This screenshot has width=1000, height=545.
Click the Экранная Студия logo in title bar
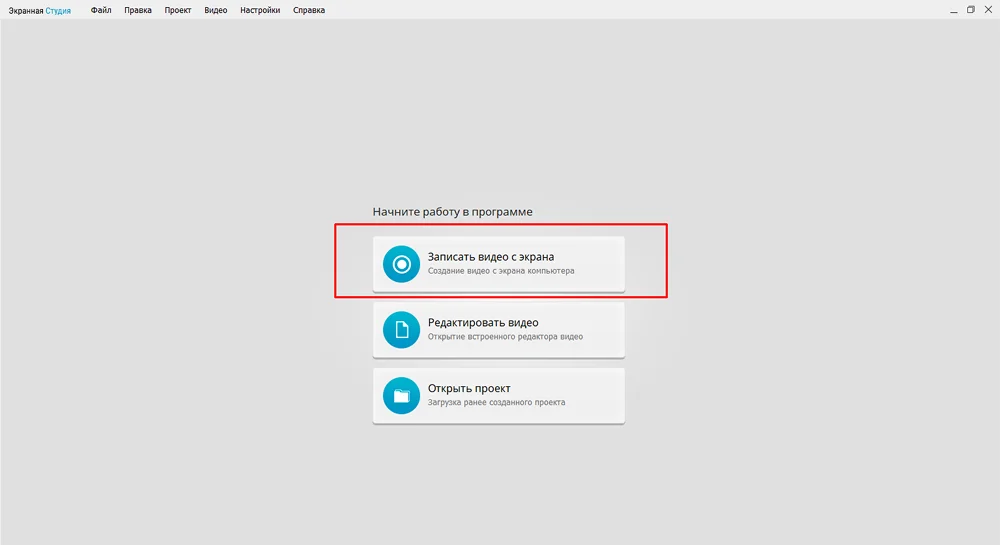click(40, 10)
